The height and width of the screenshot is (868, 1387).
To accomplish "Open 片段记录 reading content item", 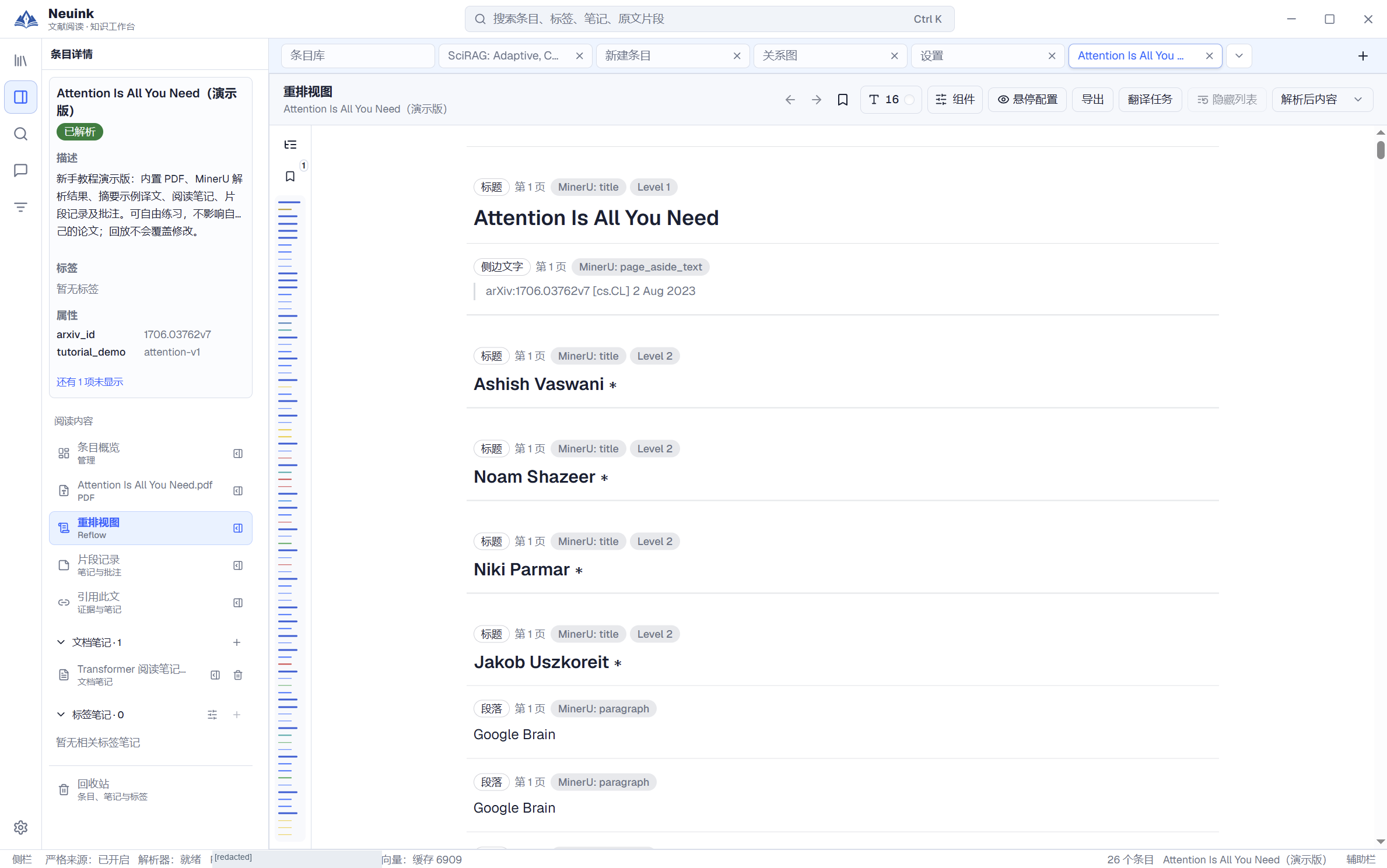I will 150,565.
